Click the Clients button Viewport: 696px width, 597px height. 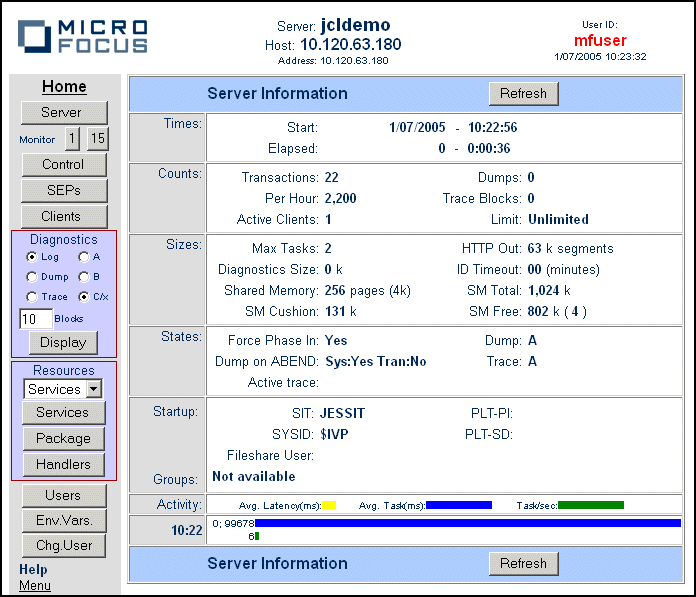tap(63, 217)
